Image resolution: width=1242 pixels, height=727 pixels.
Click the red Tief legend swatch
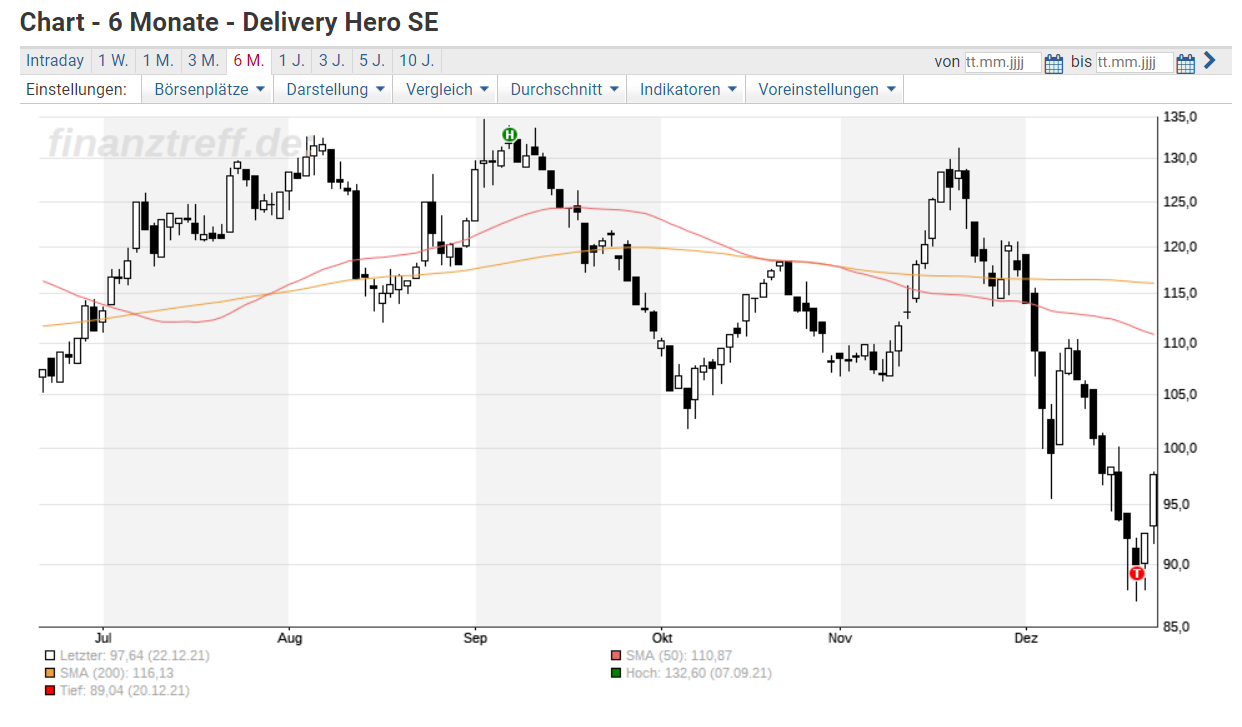[50, 690]
